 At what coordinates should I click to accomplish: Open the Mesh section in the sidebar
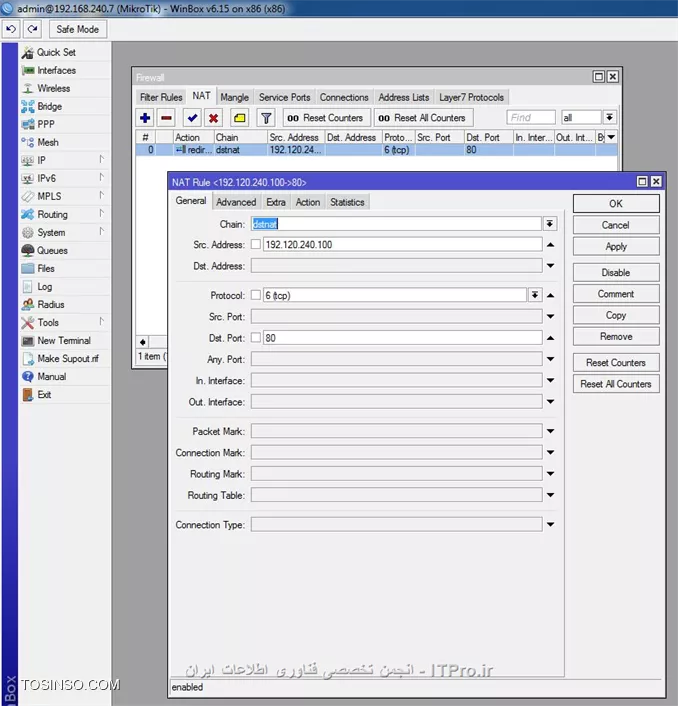coord(48,142)
